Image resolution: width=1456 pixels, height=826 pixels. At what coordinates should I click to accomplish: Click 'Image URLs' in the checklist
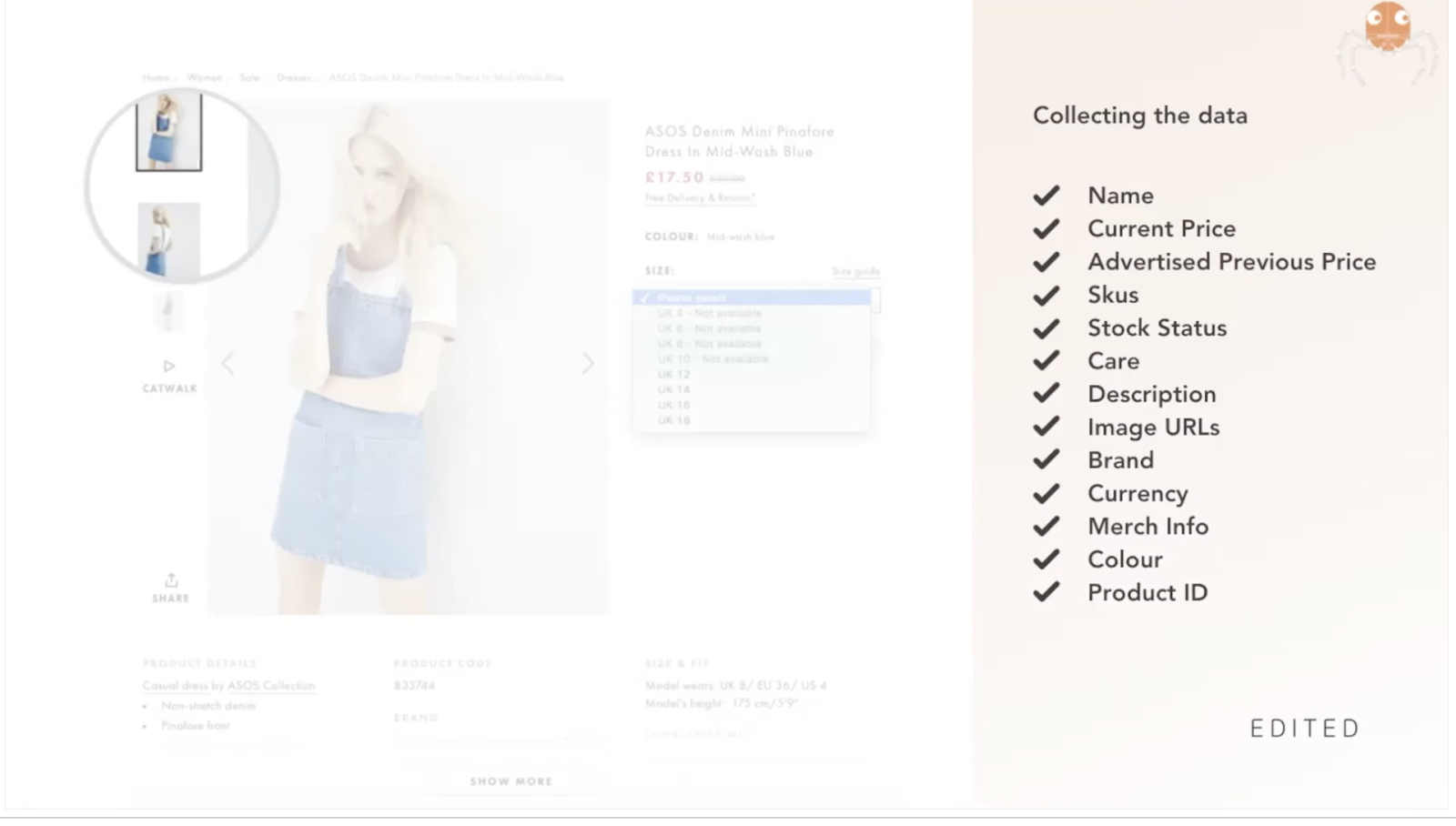[1154, 428]
